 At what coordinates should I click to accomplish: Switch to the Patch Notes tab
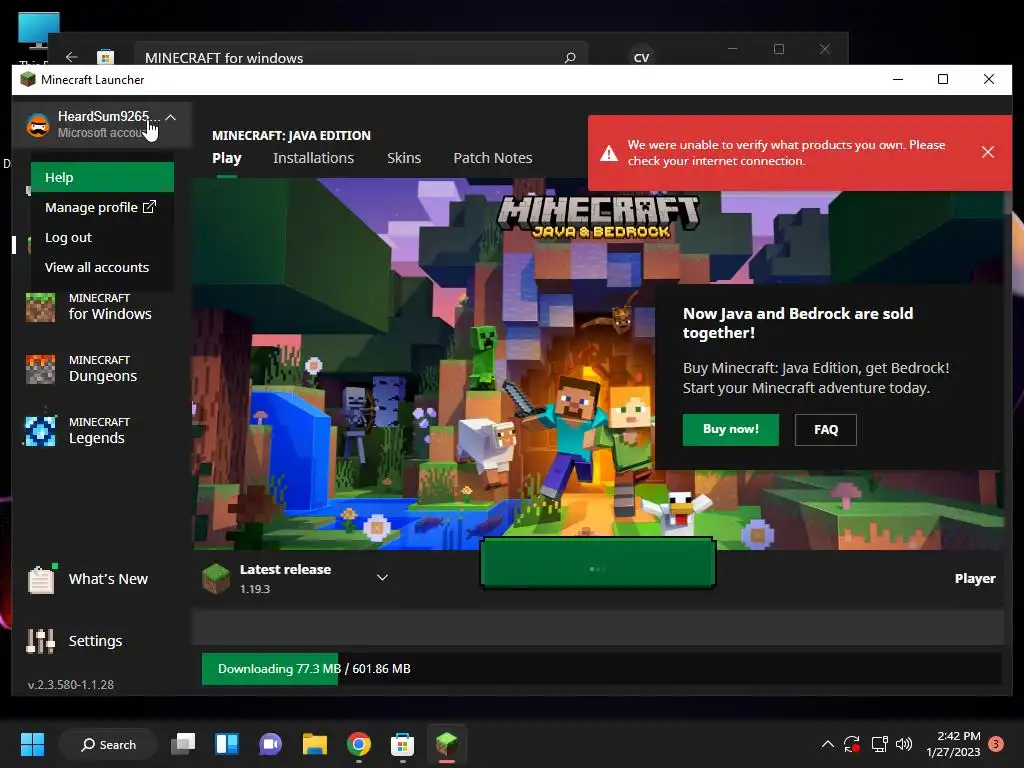point(492,158)
